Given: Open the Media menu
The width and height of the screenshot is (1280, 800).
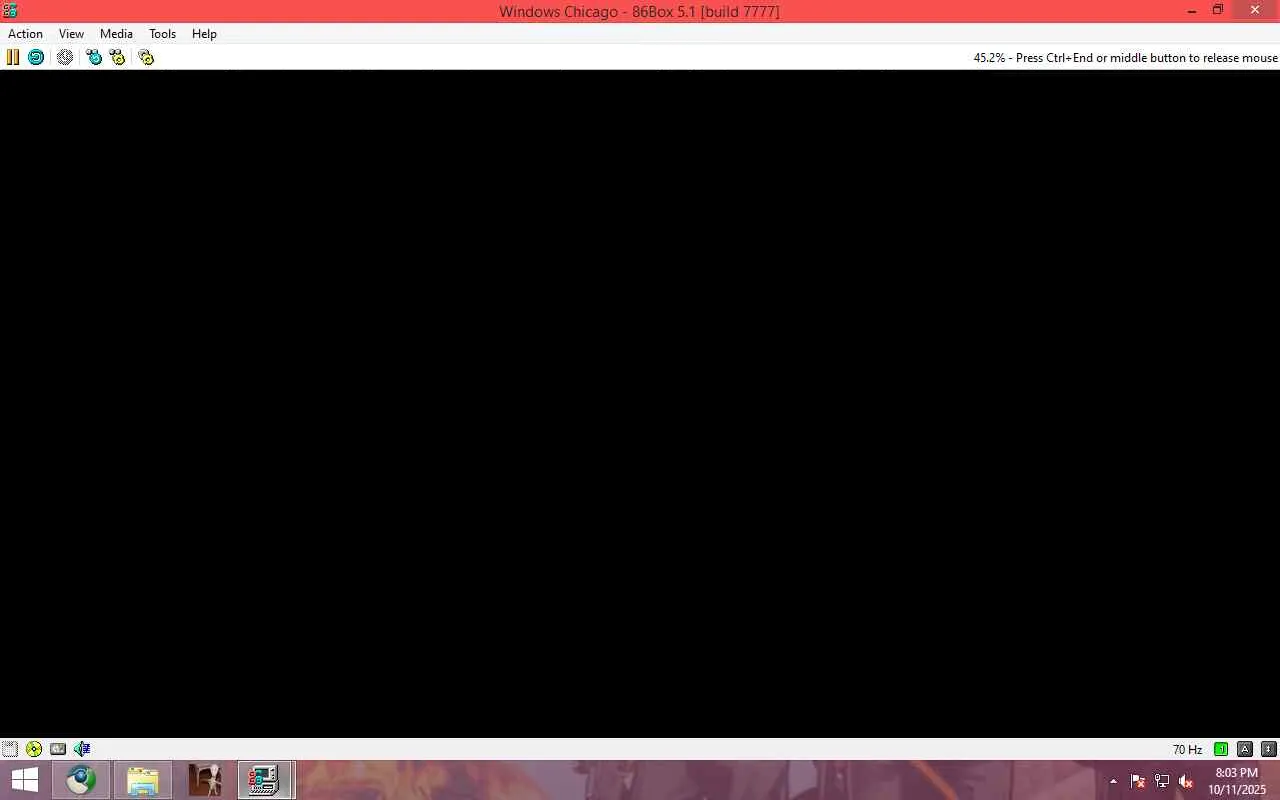Looking at the screenshot, I should click(116, 34).
